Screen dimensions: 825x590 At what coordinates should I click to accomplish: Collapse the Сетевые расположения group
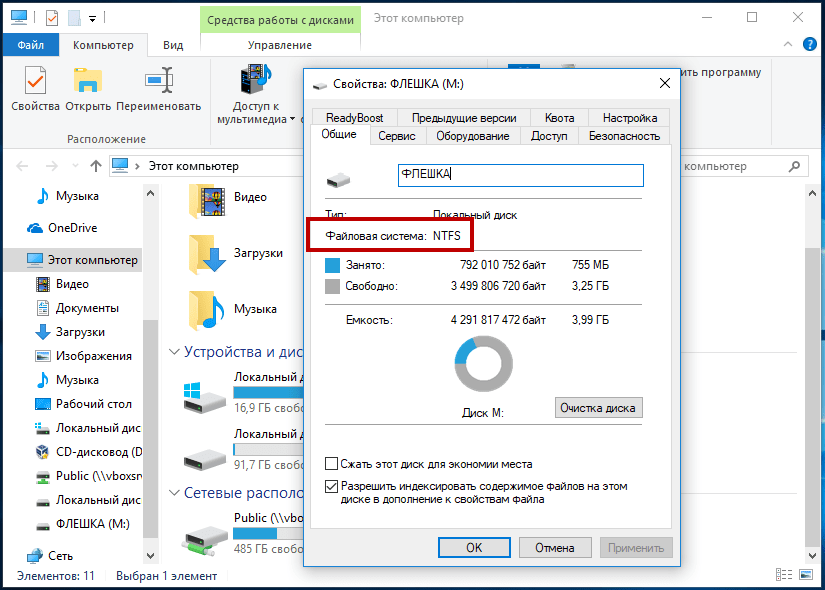(174, 493)
